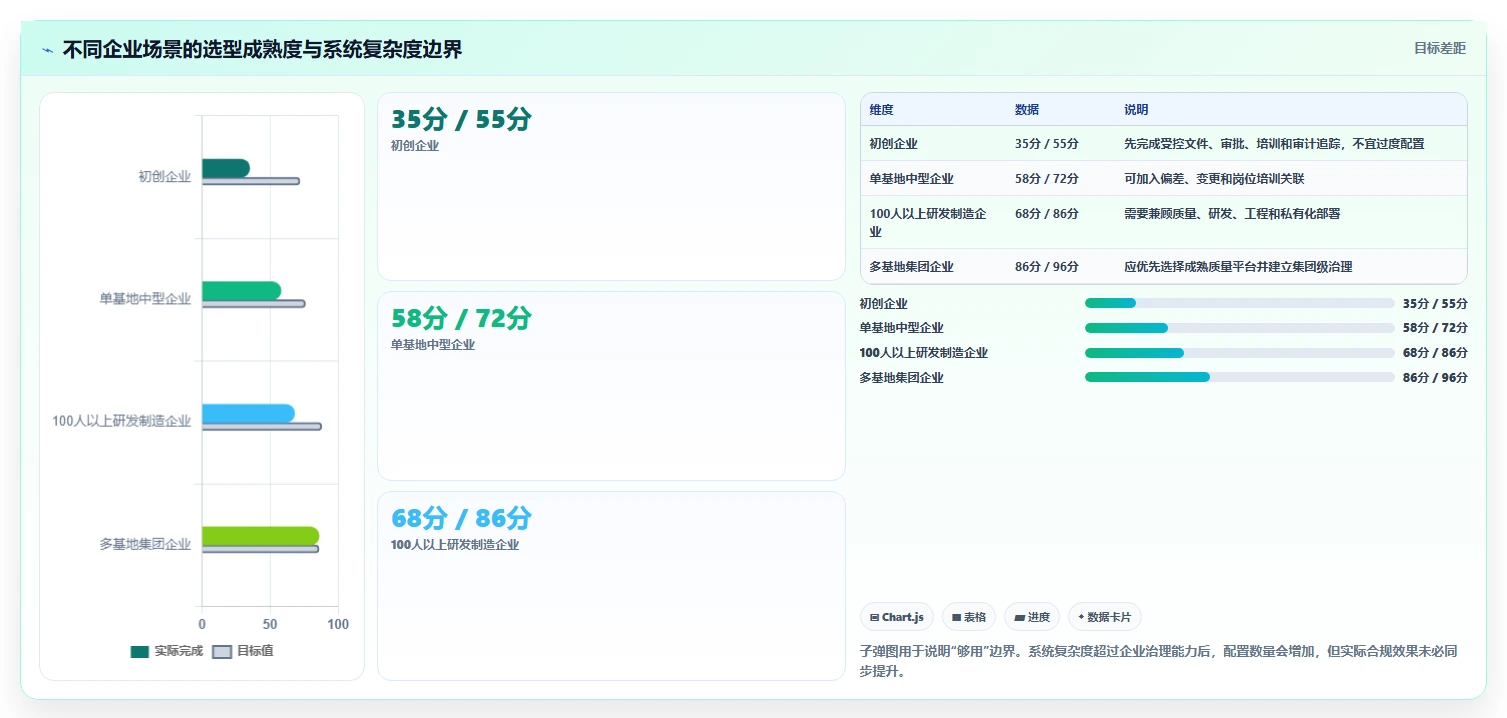This screenshot has width=1507, height=718.
Task: Click the 初创企业 y-axis label in chart
Action: coord(164,177)
